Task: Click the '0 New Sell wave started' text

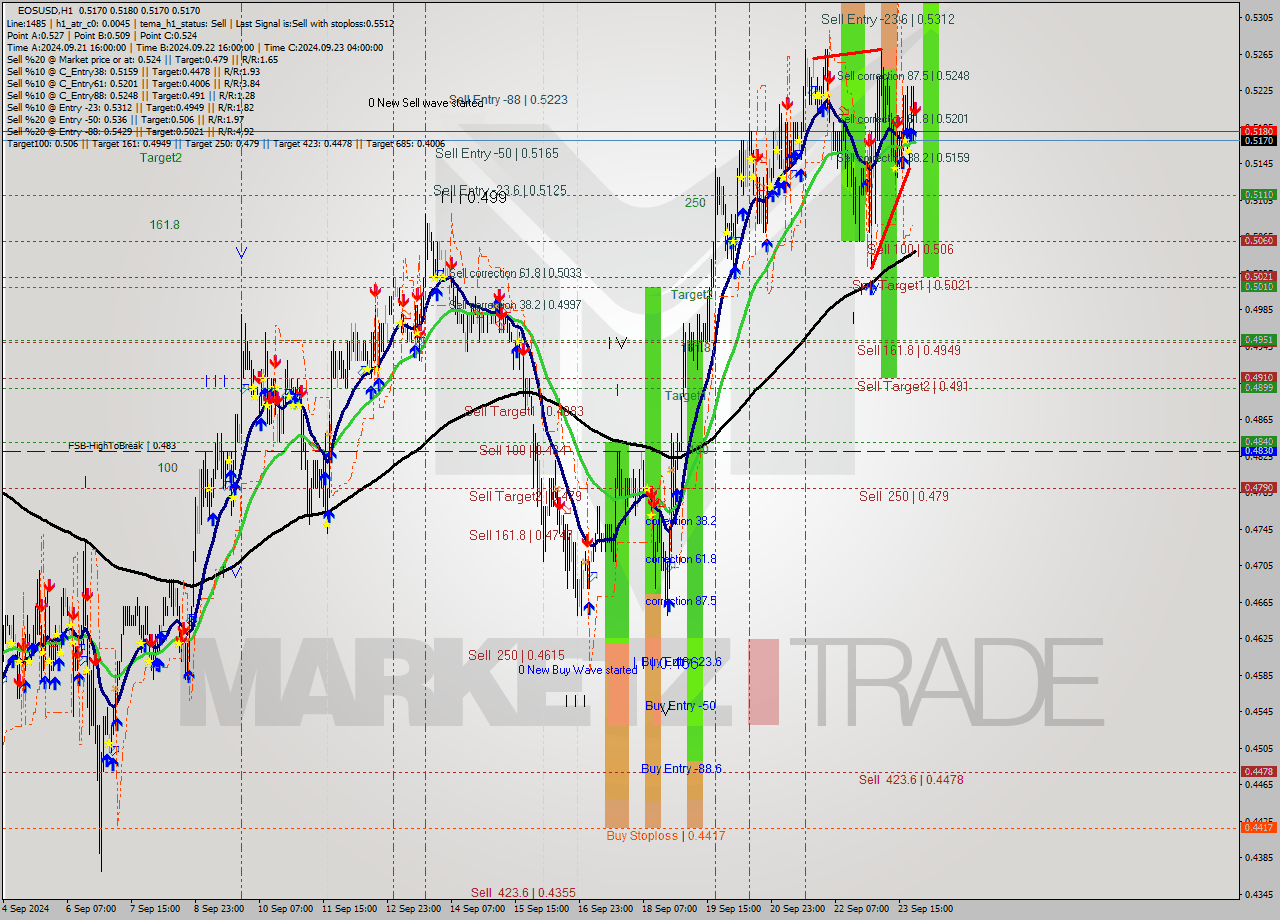Action: [426, 103]
